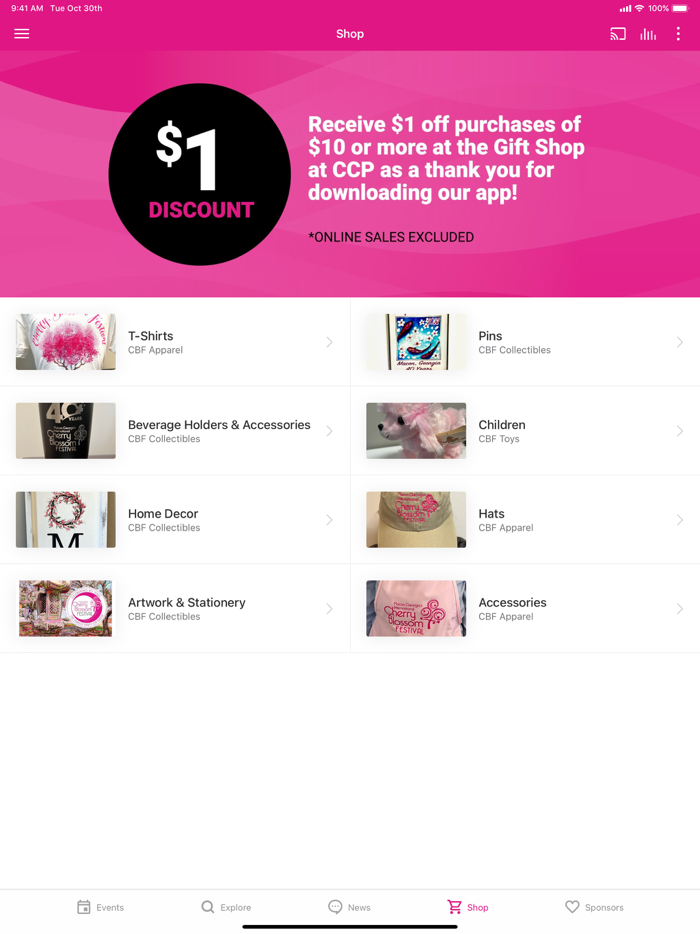
Task: Open Beverage Holders & Accessories category
Action: (175, 431)
